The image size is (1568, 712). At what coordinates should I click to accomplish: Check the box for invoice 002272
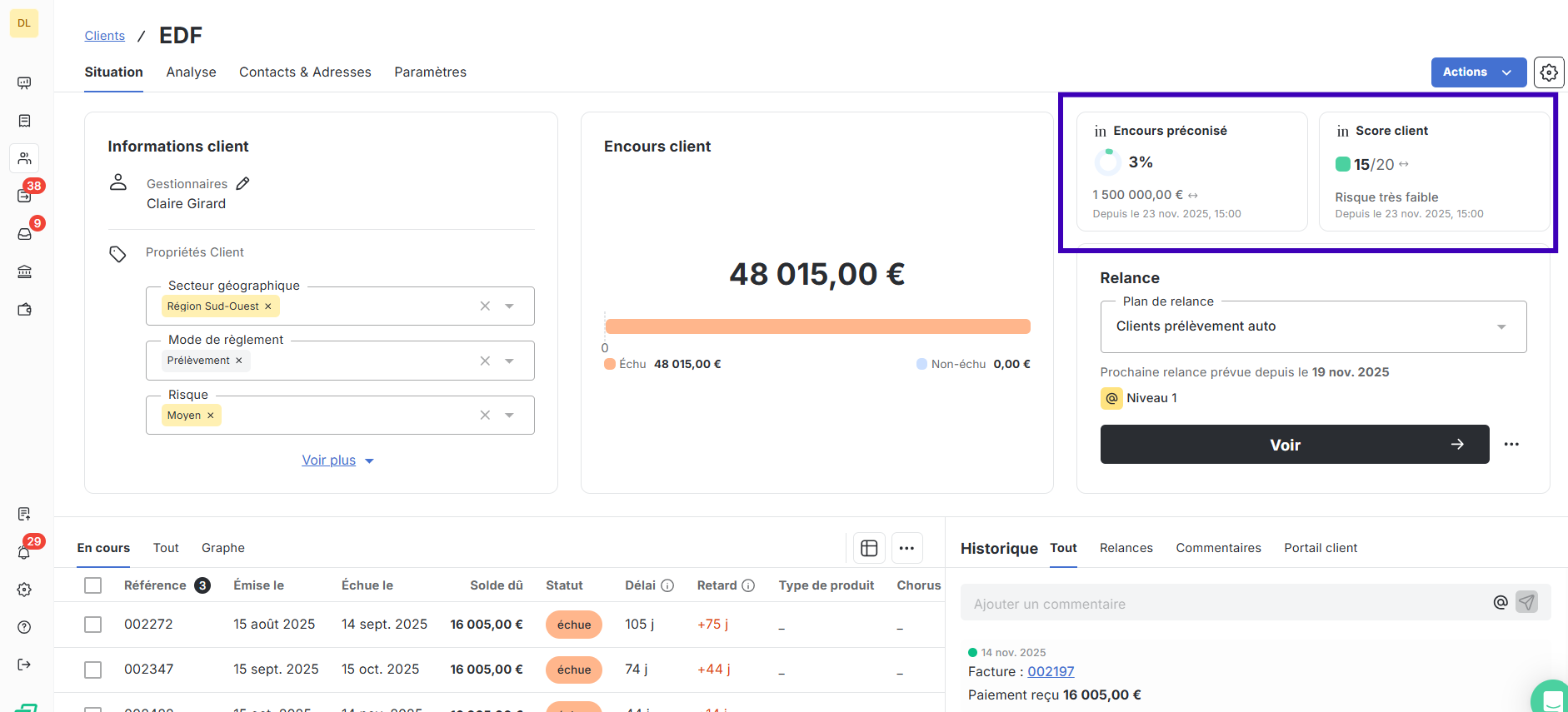(93, 625)
